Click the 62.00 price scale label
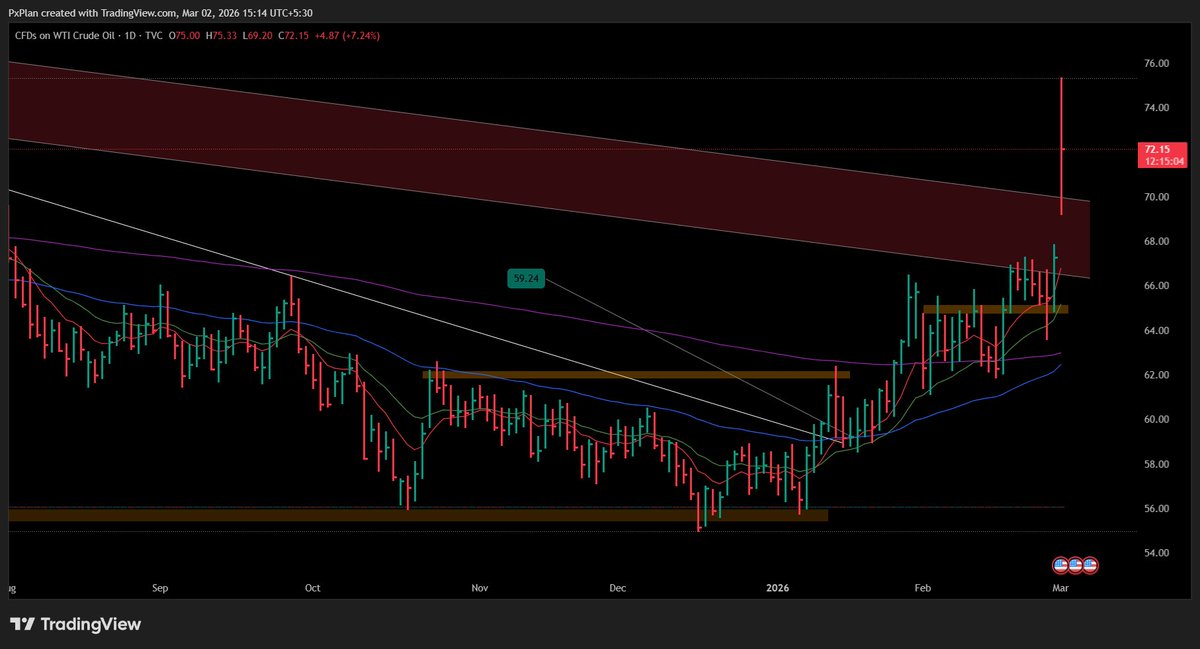 (1156, 375)
